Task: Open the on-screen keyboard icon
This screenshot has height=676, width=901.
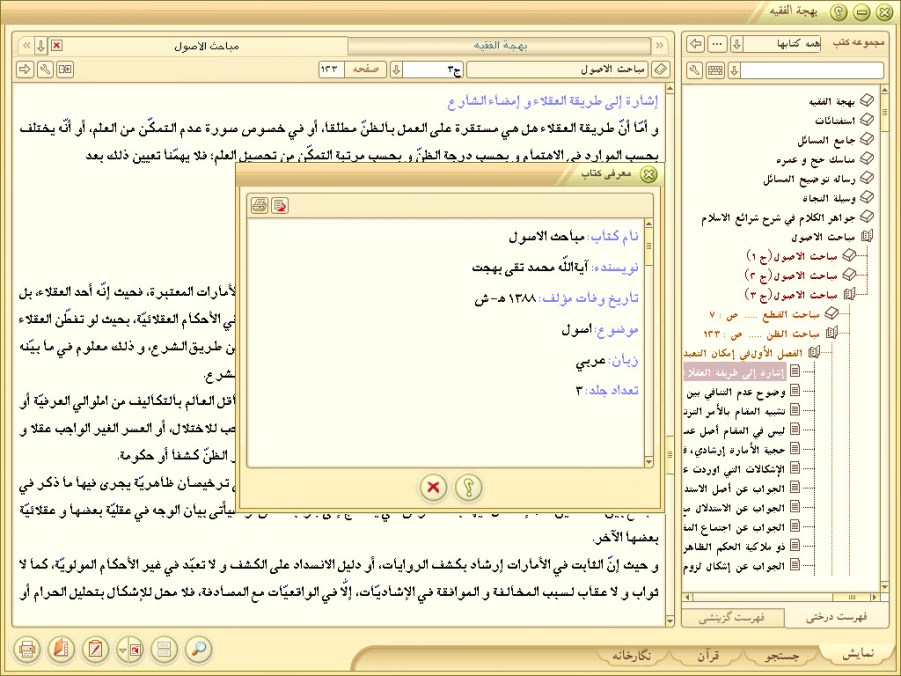Action: point(715,71)
